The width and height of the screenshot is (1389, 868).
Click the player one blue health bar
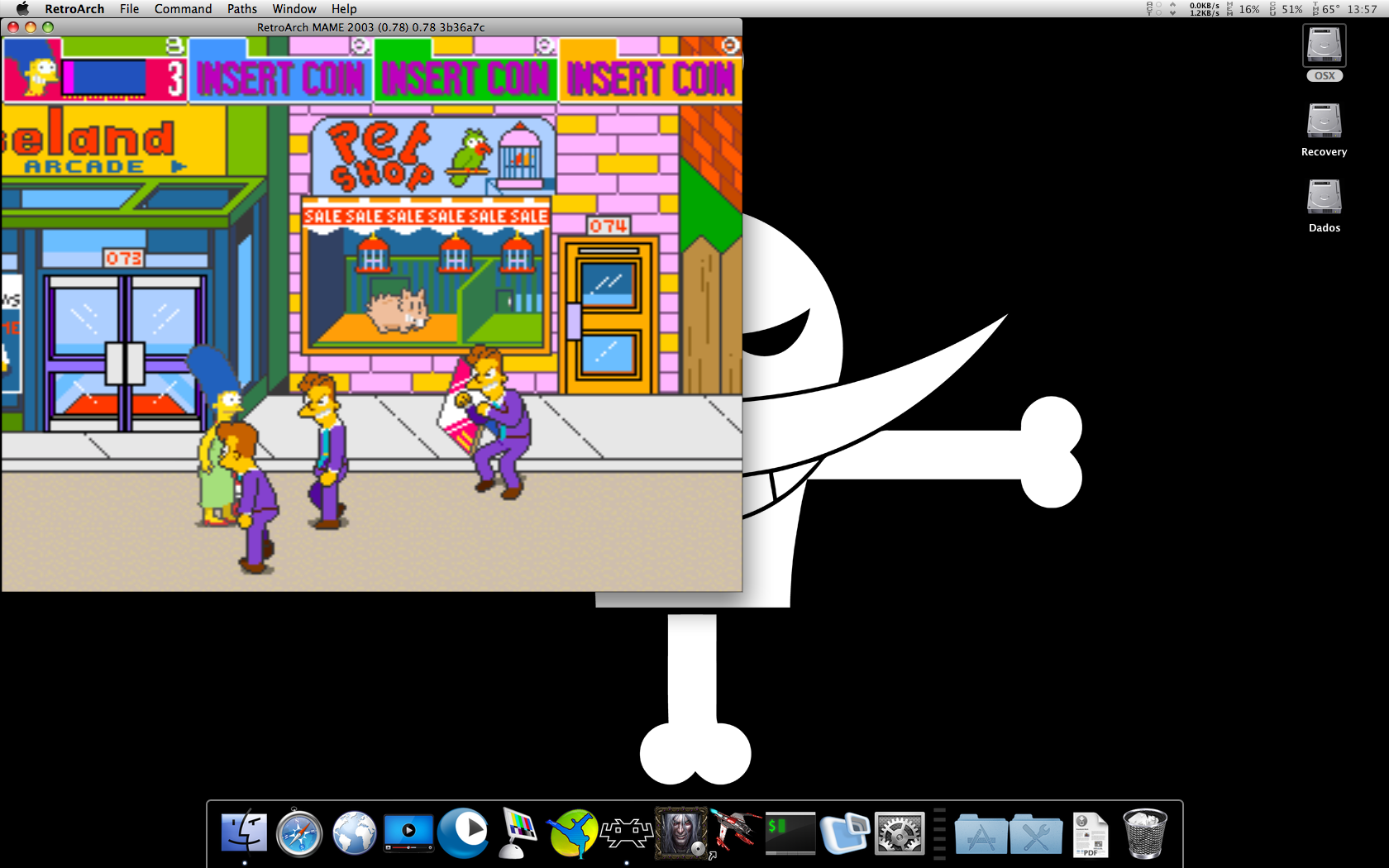pyautogui.click(x=105, y=78)
